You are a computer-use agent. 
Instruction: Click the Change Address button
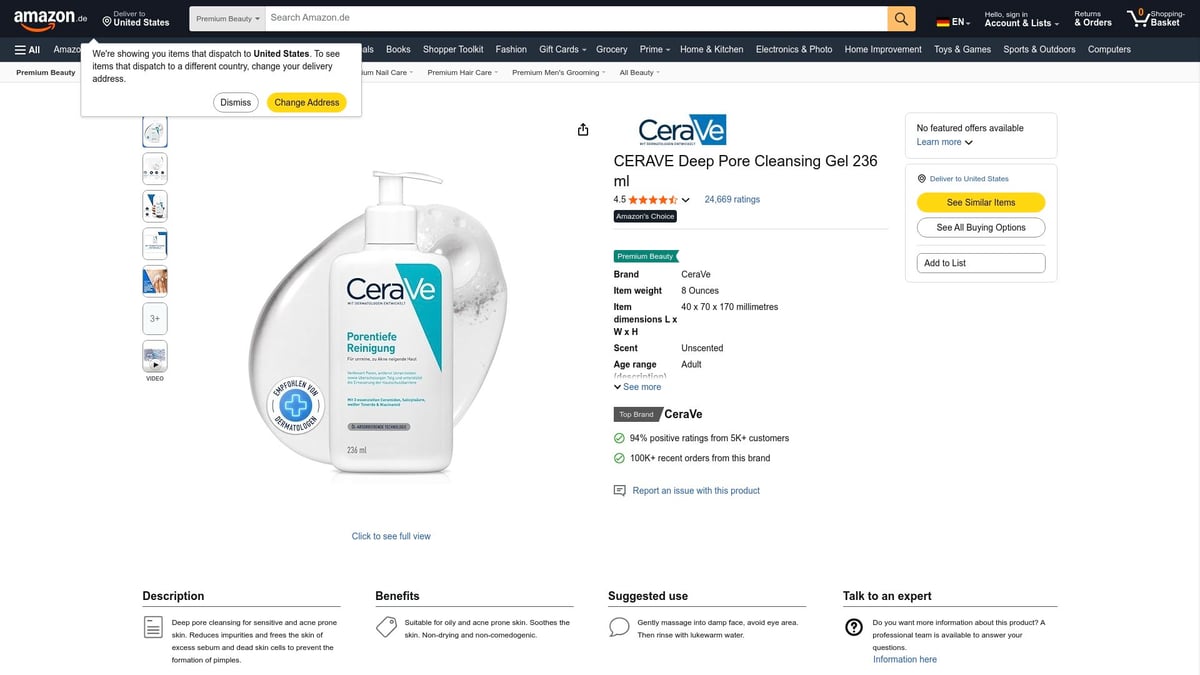[306, 101]
